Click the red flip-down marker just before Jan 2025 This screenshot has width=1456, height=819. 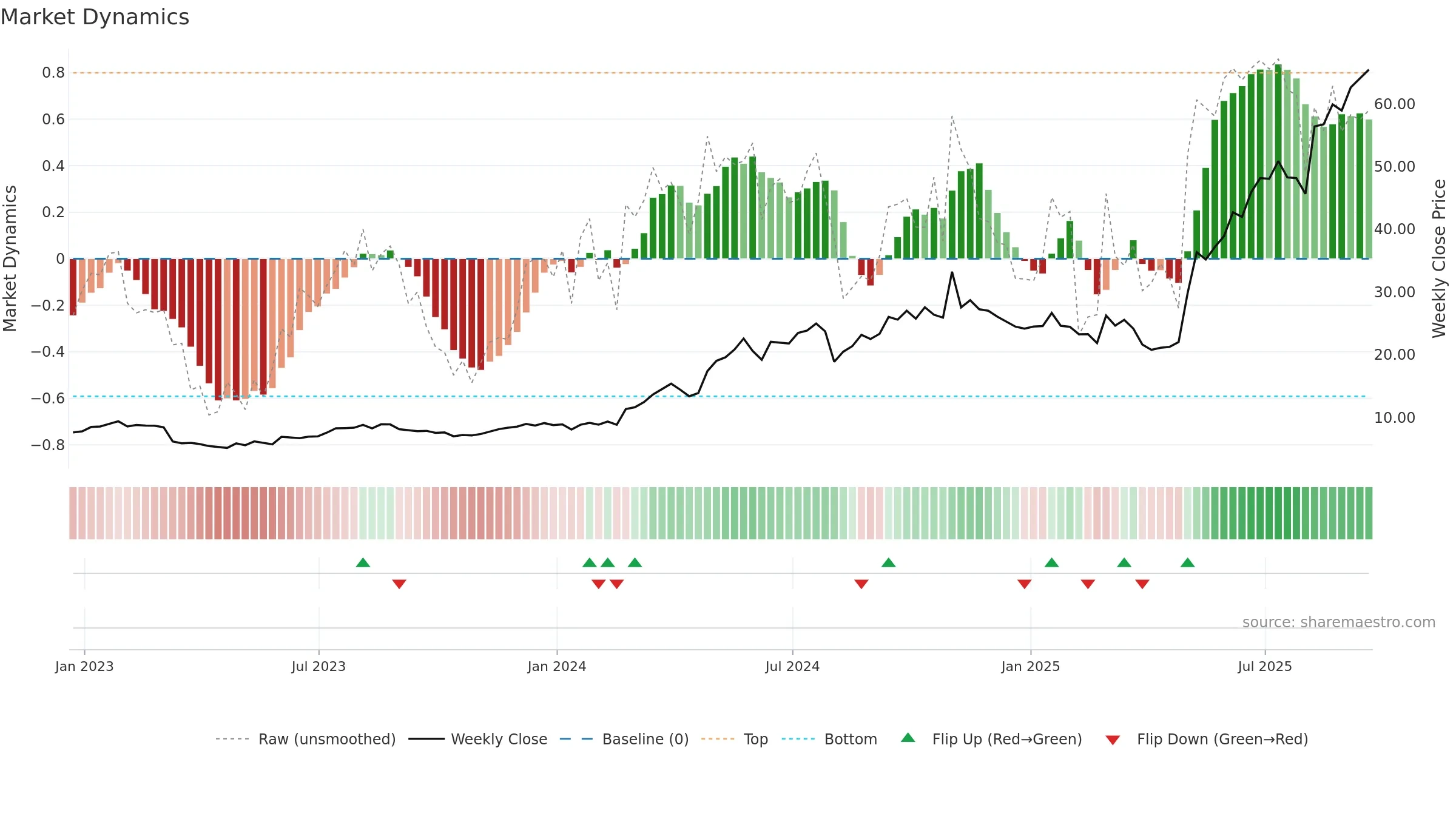point(1025,584)
